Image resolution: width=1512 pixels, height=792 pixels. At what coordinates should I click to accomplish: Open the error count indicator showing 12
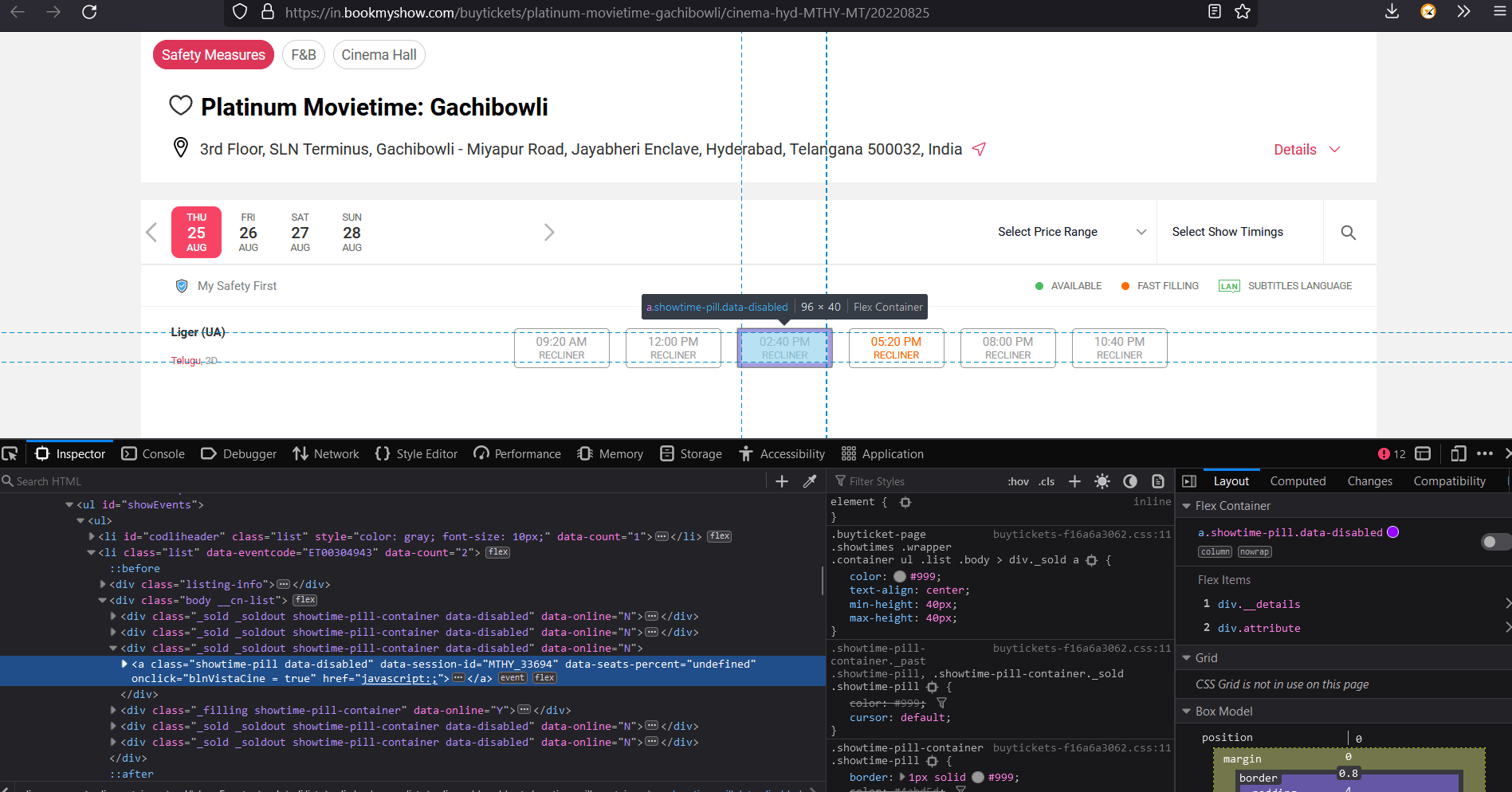1392,454
